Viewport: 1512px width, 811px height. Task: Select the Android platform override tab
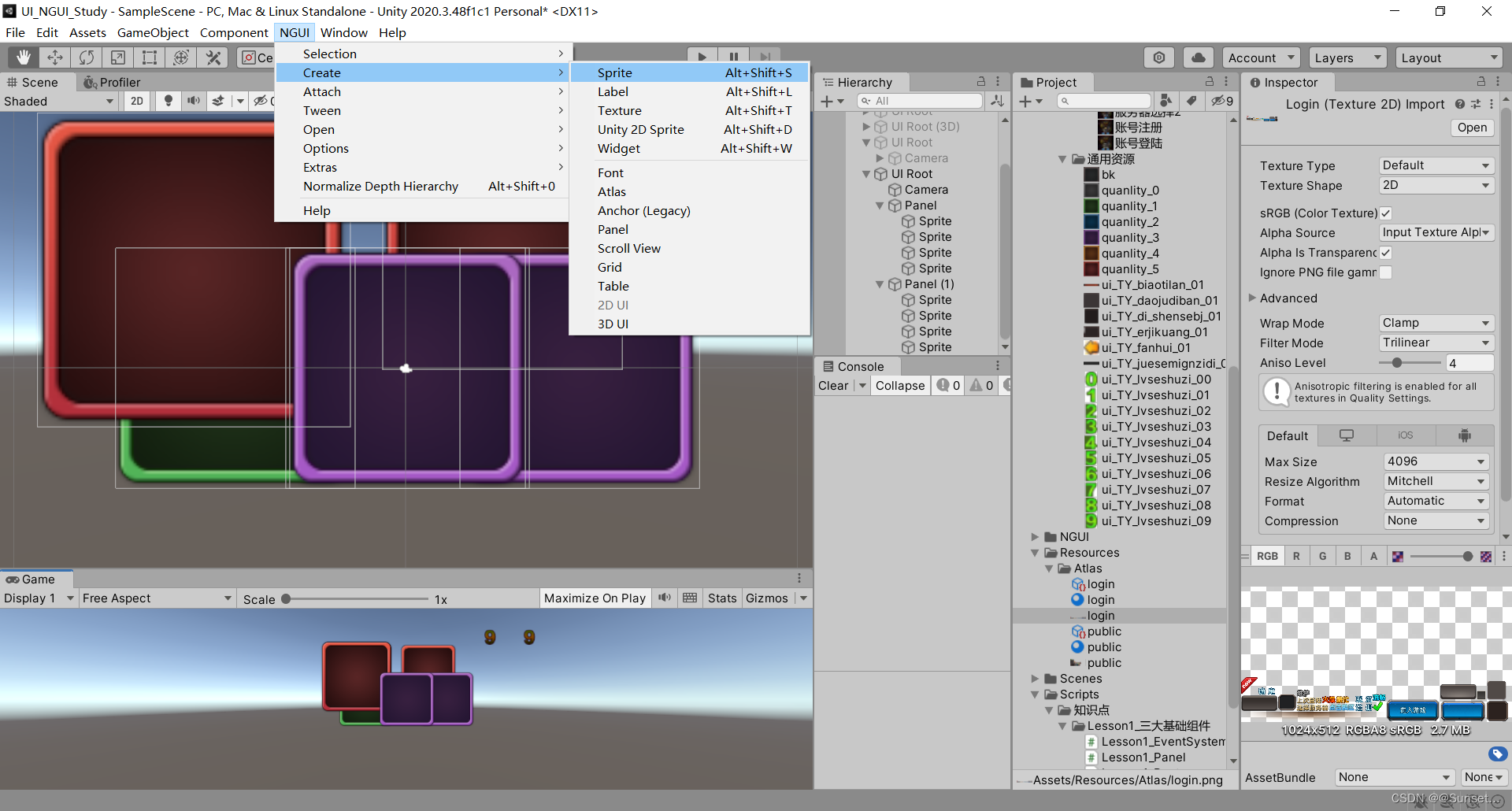1465,435
